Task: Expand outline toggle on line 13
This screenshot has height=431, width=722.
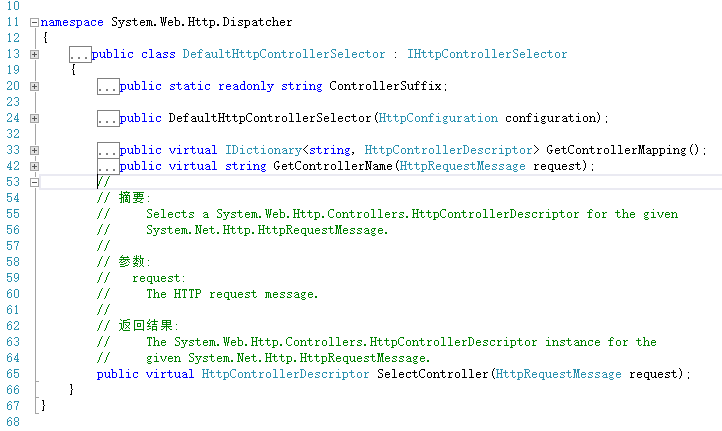Action: click(35, 54)
